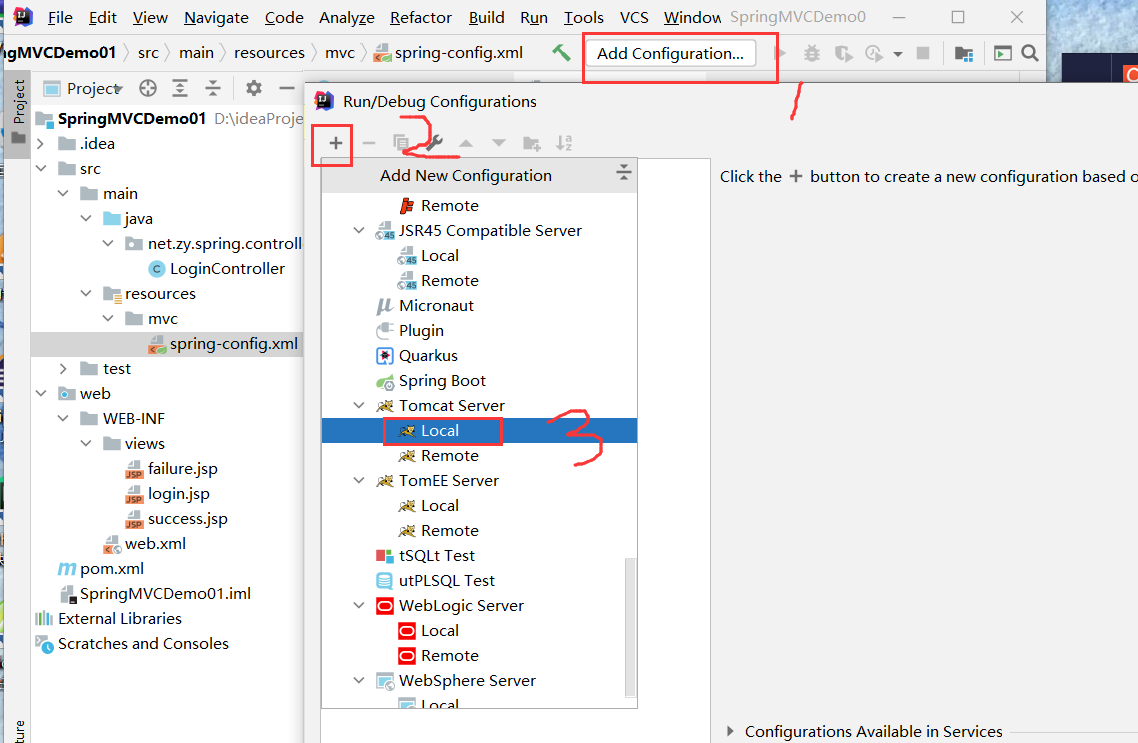The height and width of the screenshot is (743, 1138).
Task: Click the Build Project hammer icon
Action: coord(561,52)
